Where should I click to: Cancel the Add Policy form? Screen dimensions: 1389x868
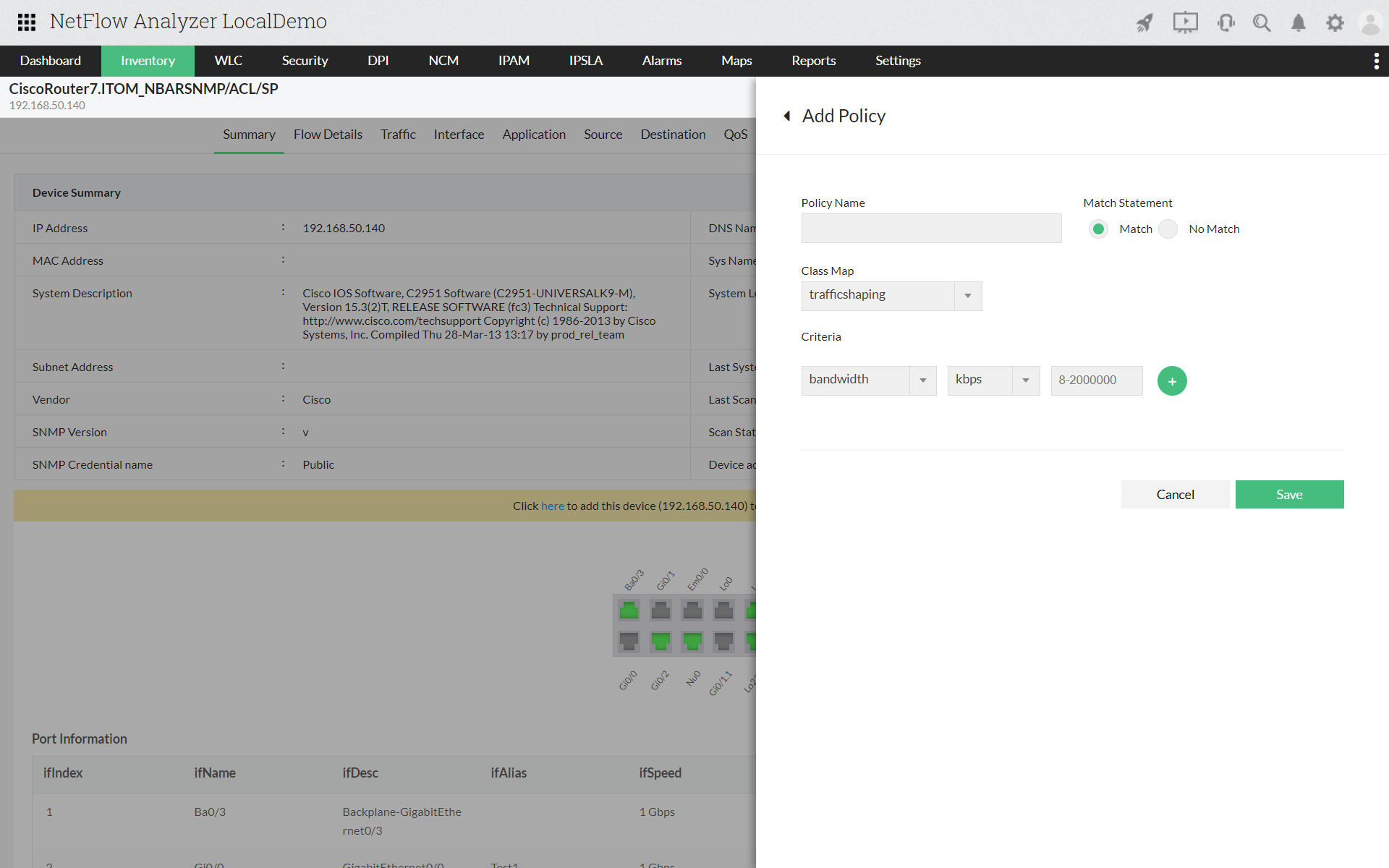(1175, 495)
